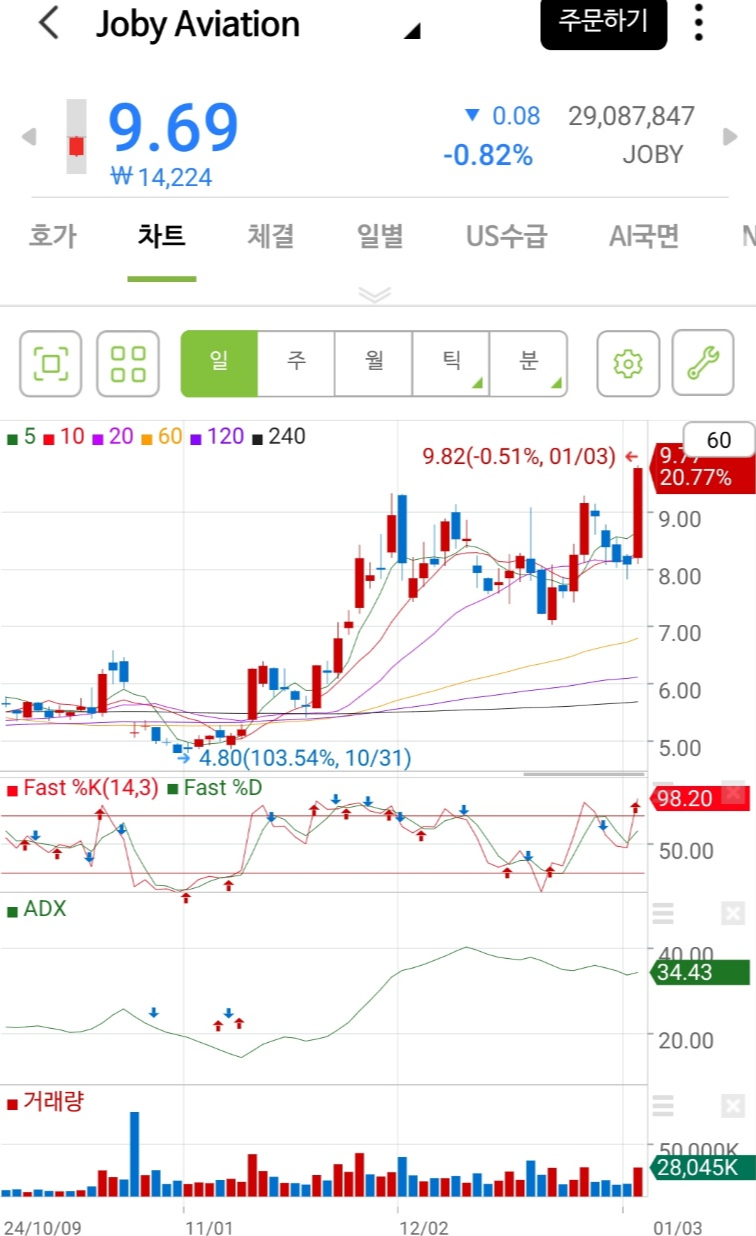
Task: Edit the 60 candle count field
Action: tap(718, 440)
